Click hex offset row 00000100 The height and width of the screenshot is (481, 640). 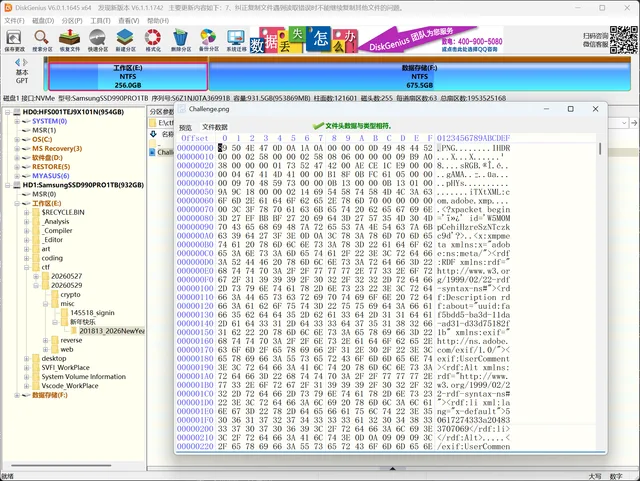tap(344, 288)
